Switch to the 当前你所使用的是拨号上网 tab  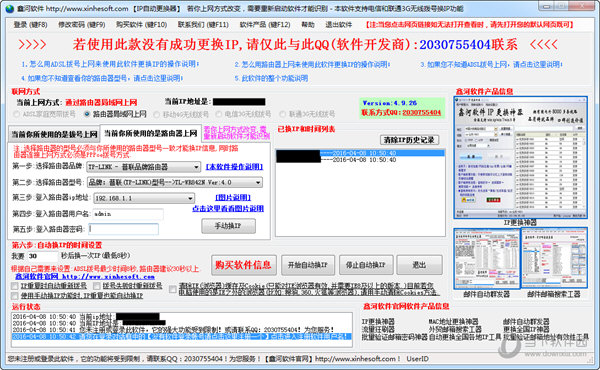54,134
